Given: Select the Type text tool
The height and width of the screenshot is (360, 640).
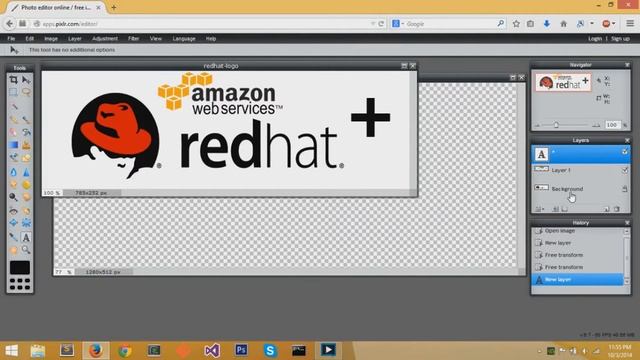Looking at the screenshot, I should [26, 237].
